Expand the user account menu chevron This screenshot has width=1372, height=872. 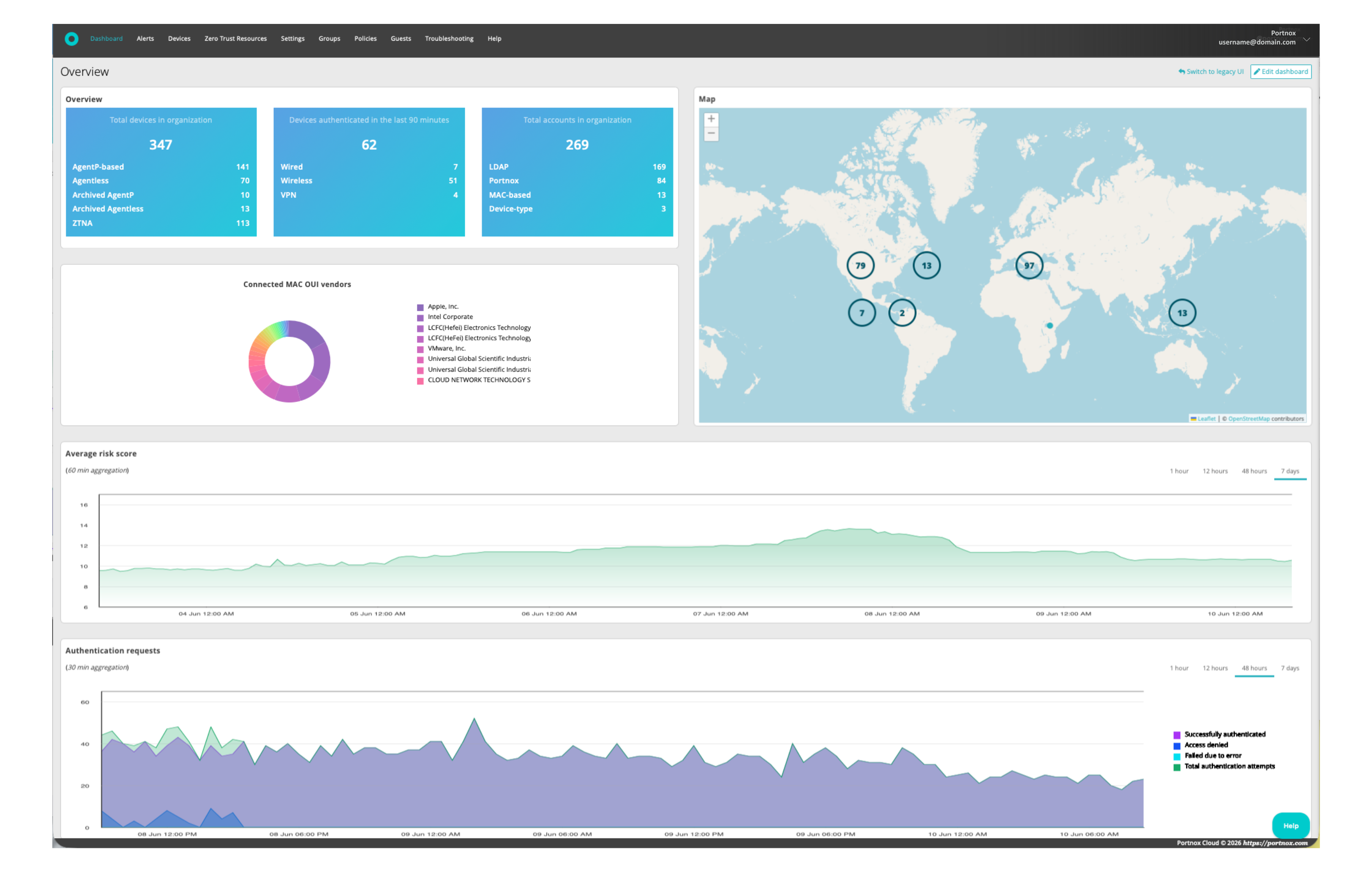[x=1306, y=40]
